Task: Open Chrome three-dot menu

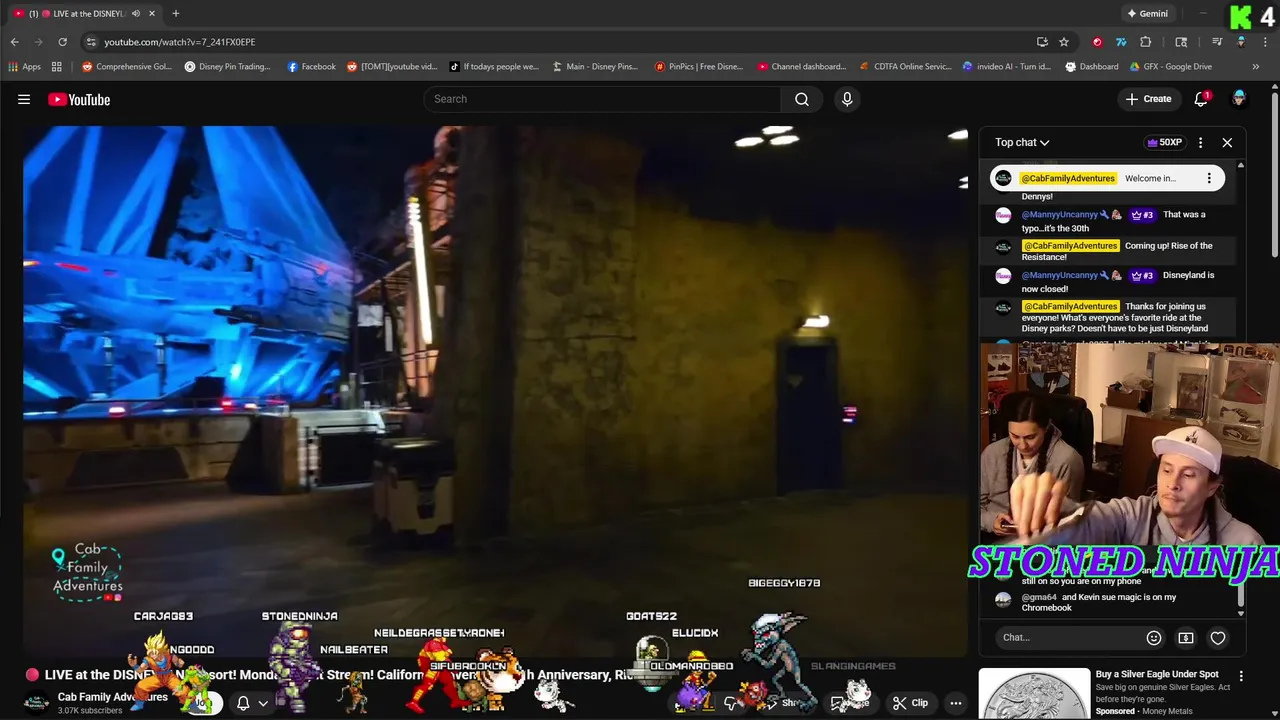Action: (x=1265, y=42)
